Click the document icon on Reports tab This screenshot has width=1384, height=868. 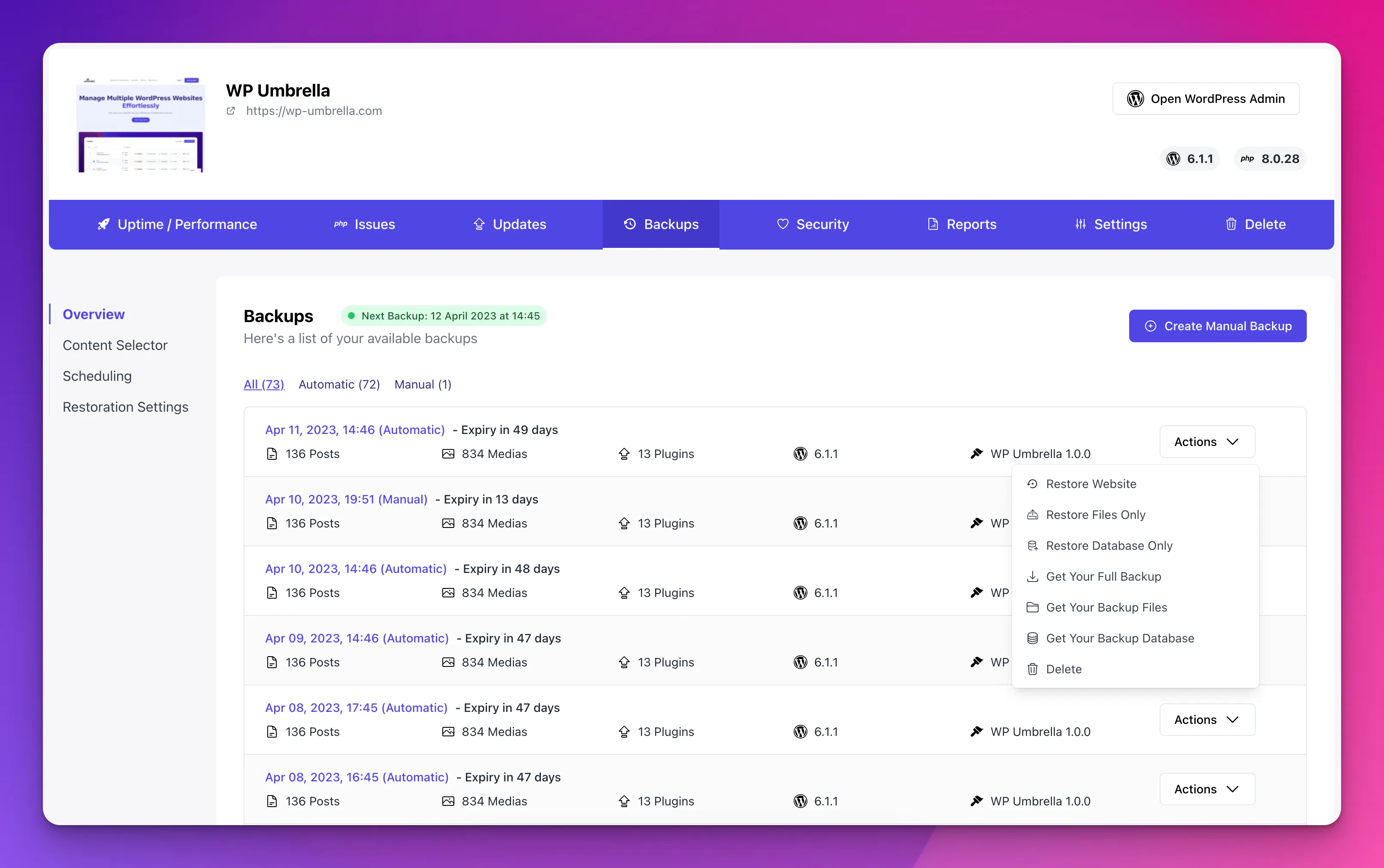click(933, 224)
